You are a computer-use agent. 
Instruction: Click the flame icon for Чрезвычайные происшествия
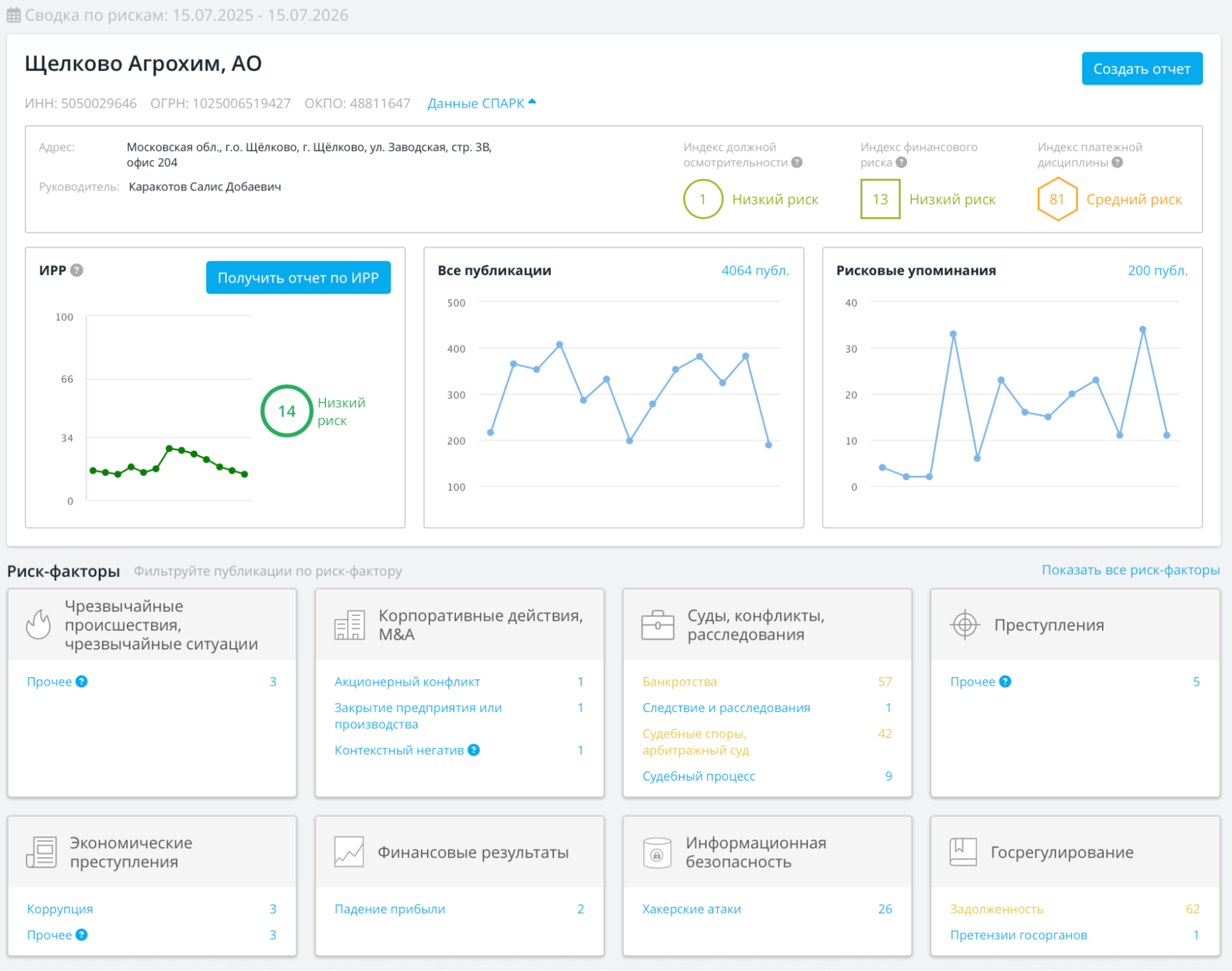point(38,625)
